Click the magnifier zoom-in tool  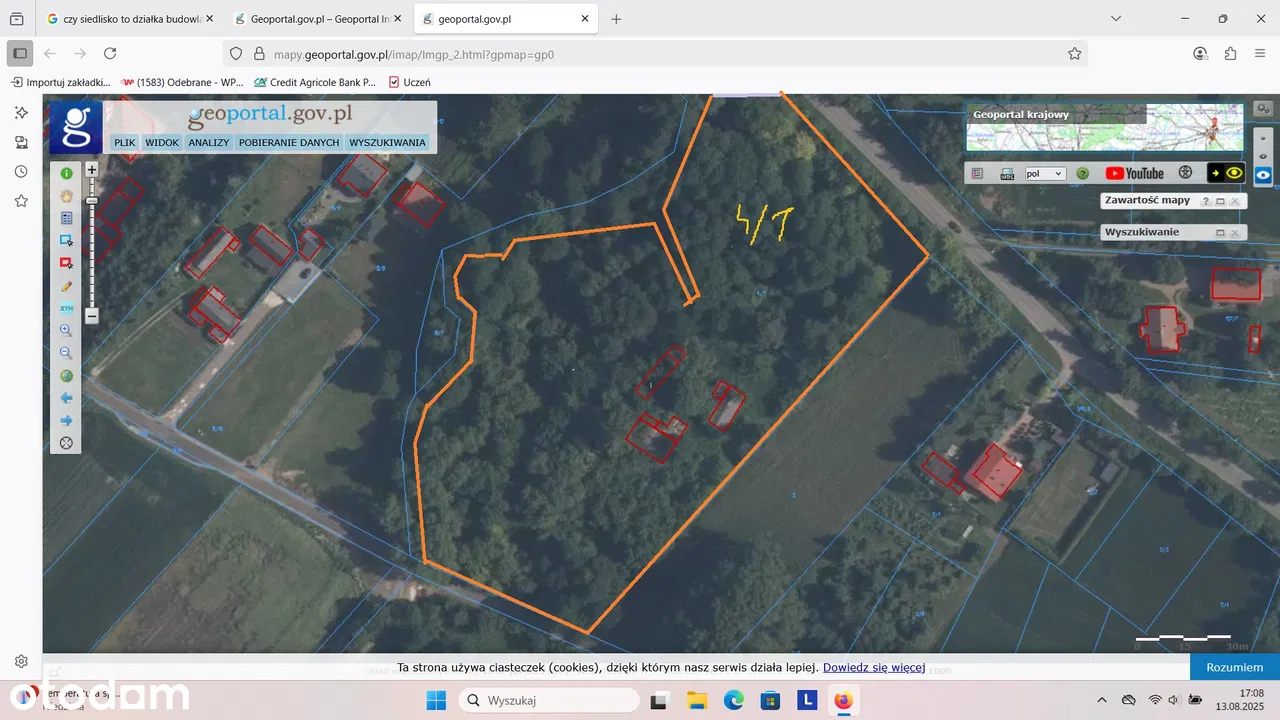pyautogui.click(x=67, y=330)
